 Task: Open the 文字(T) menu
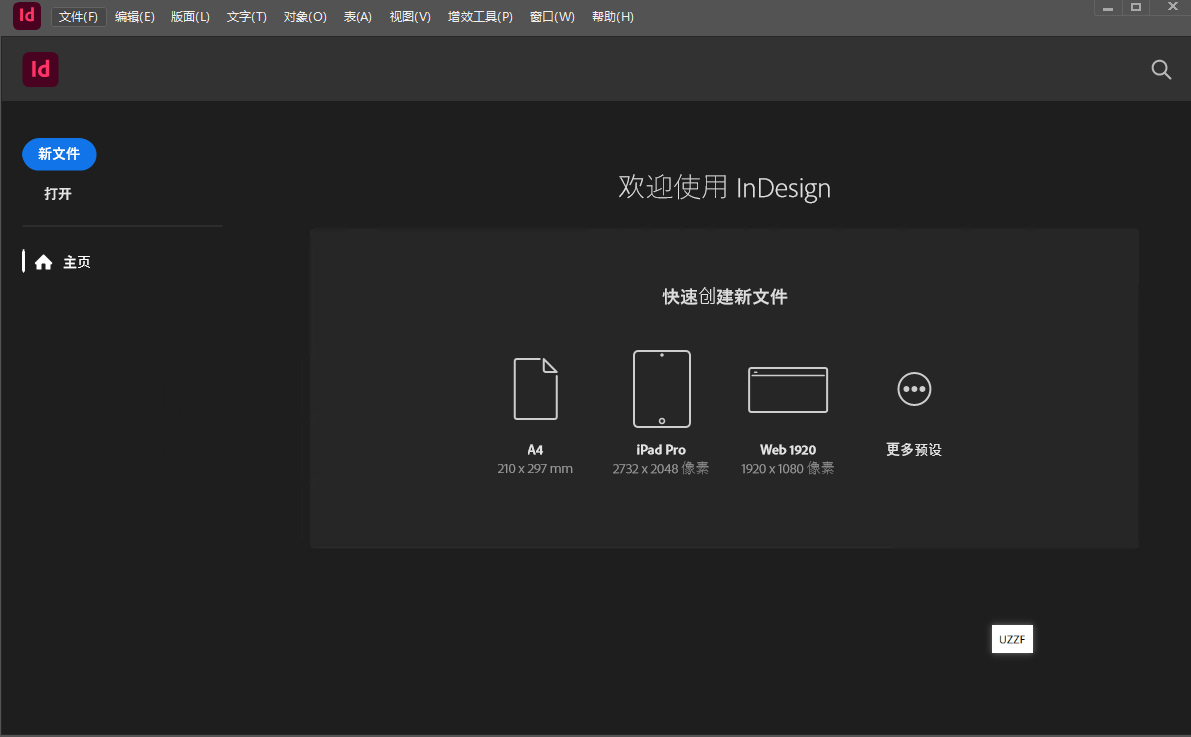[x=246, y=17]
